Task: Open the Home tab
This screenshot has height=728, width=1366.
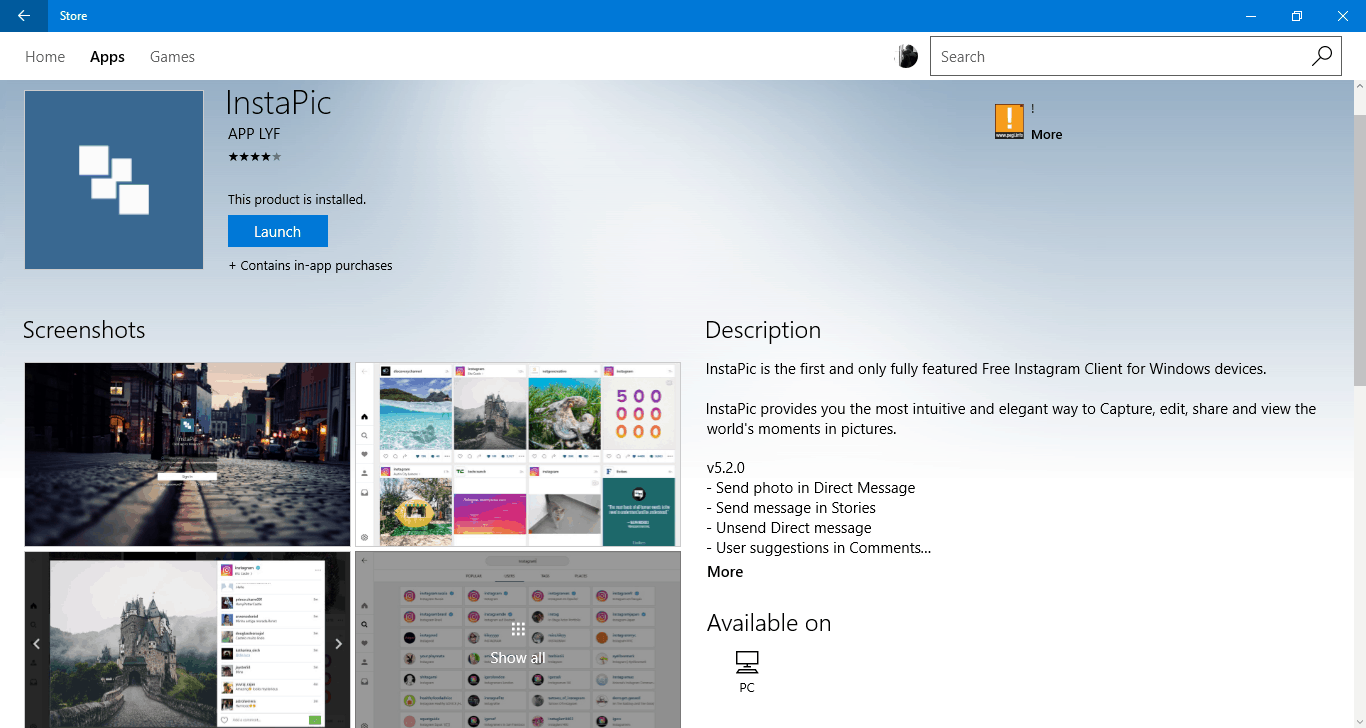Action: point(45,57)
